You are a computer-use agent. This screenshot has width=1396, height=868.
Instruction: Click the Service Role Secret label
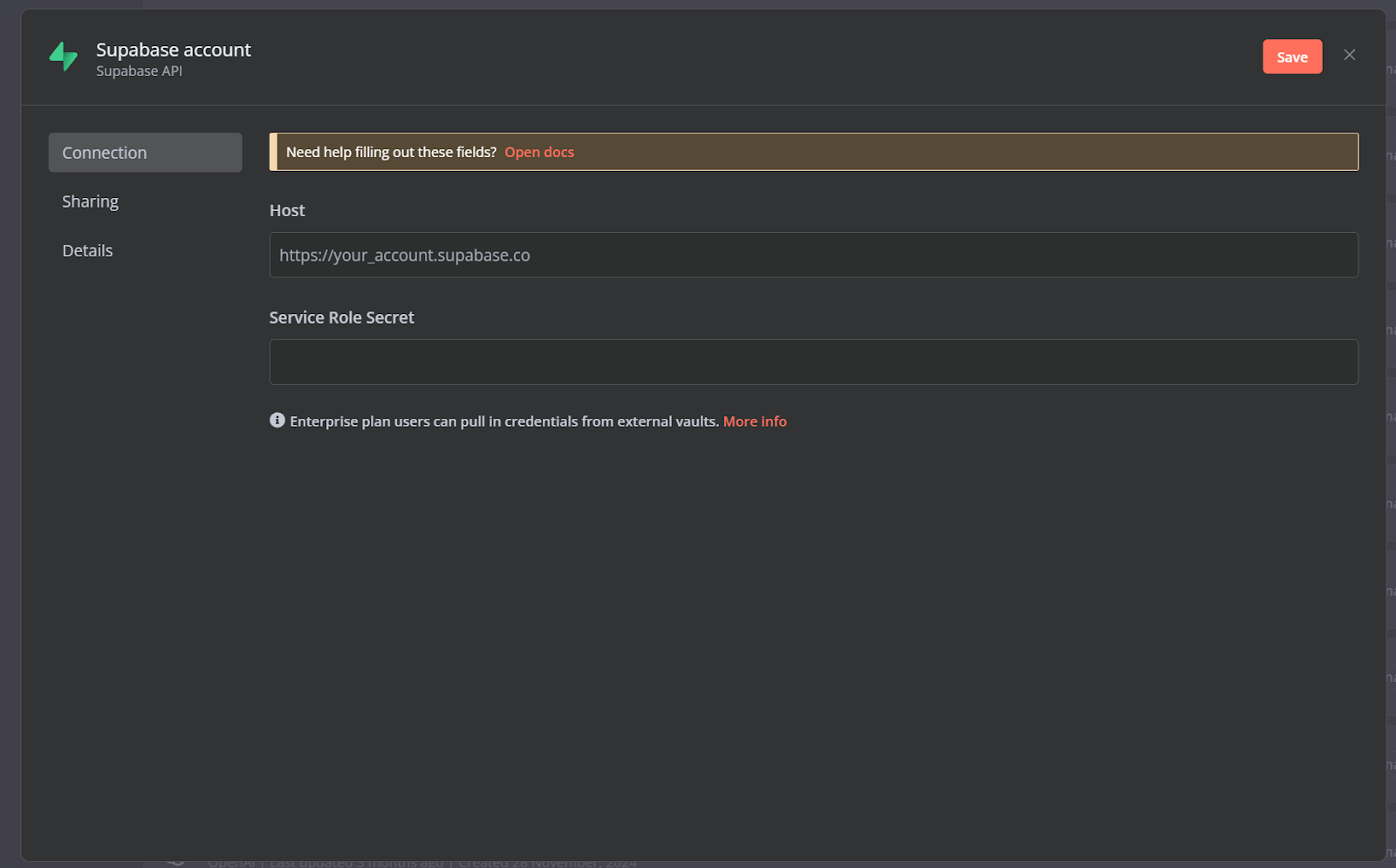[x=341, y=318]
